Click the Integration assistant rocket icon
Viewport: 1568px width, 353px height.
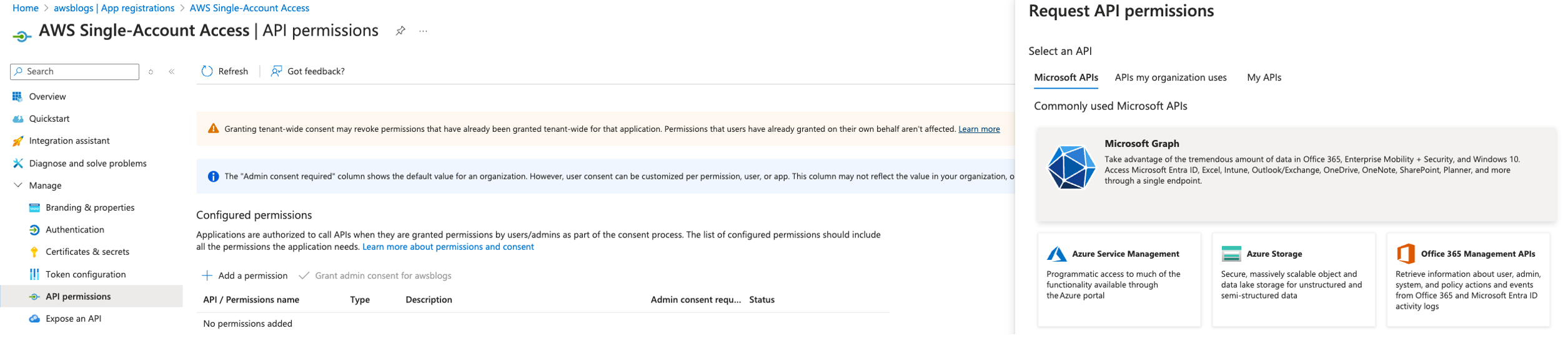tap(17, 141)
